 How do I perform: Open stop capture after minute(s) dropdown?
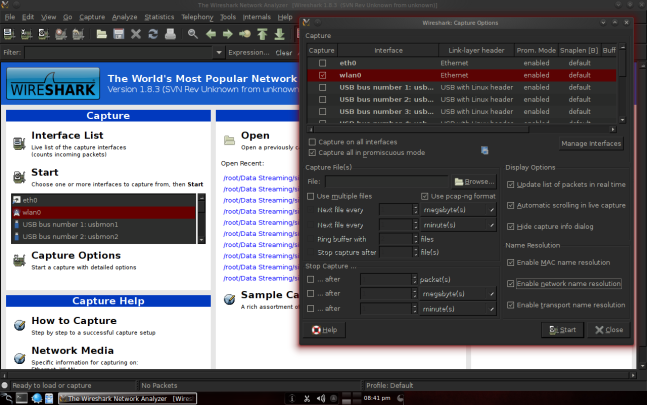458,309
